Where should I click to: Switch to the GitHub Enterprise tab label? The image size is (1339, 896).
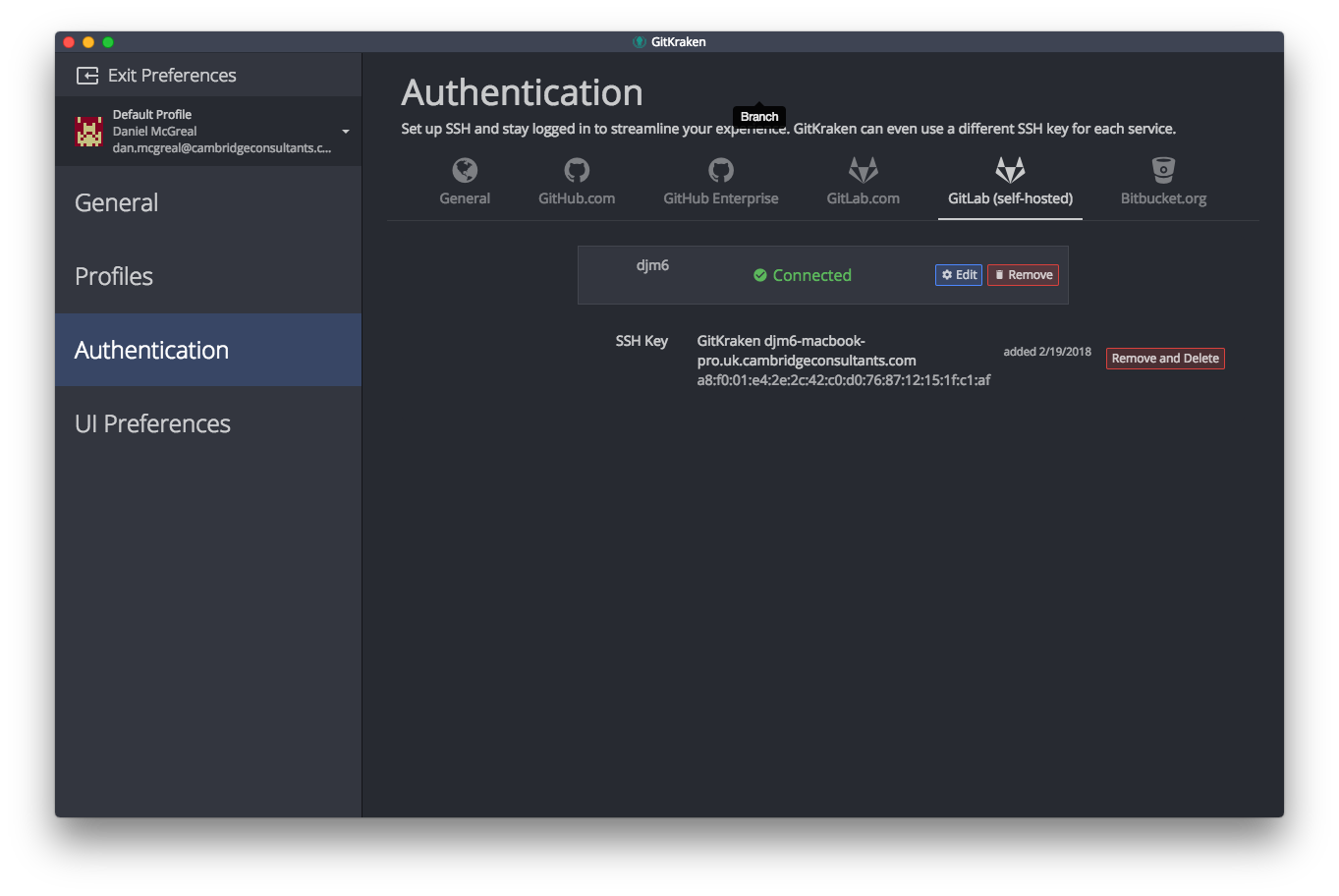pos(721,198)
